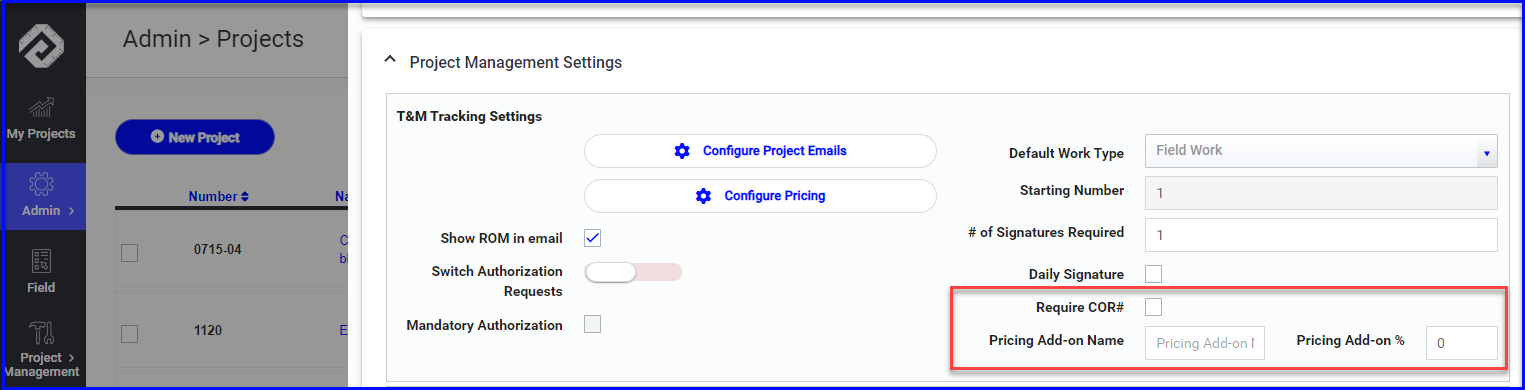Screen dimensions: 1525x390
Task: Open the Default Work Type dropdown
Action: pos(1320,151)
